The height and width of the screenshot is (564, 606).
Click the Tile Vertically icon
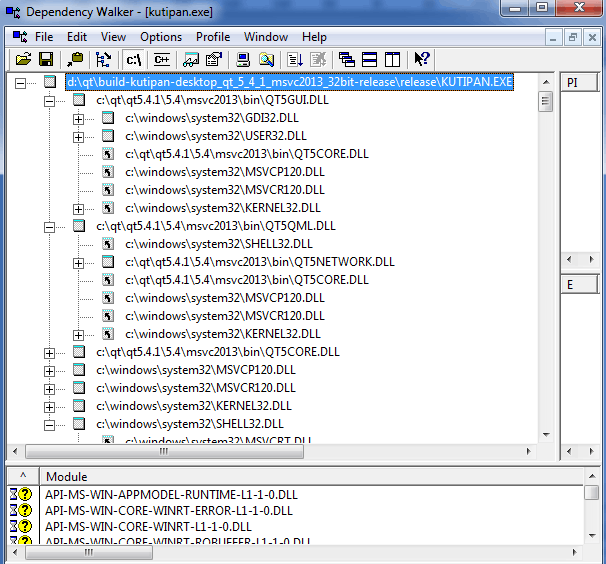(x=392, y=60)
